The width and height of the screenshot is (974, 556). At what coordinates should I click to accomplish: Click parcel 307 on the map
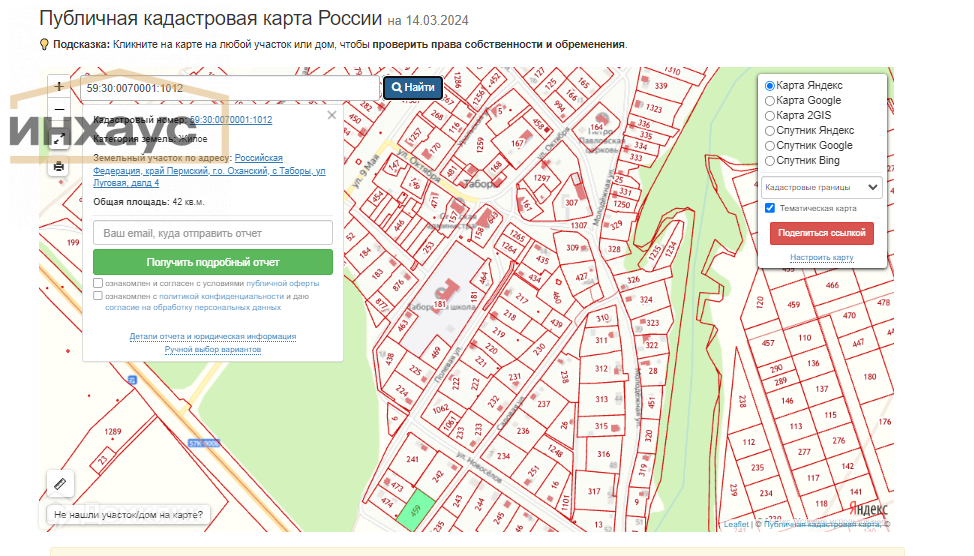(x=571, y=203)
